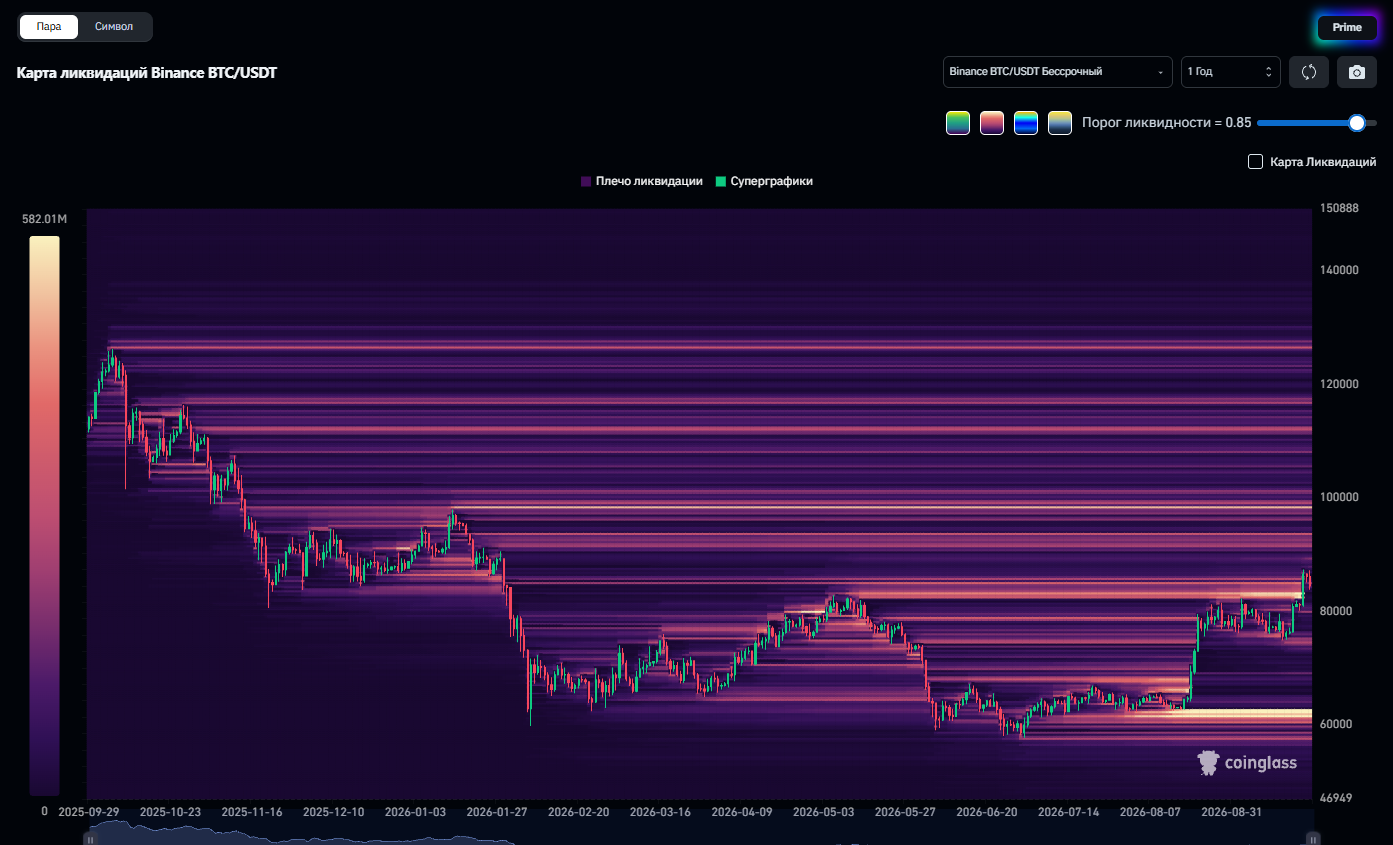This screenshot has height=845, width=1393.
Task: Open the Binance BTC/USDT Бессрочный dropdown
Action: 1058,72
